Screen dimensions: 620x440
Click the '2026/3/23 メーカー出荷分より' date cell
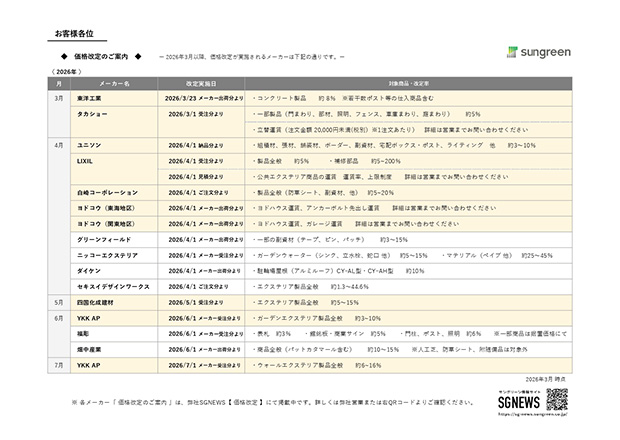201,98
